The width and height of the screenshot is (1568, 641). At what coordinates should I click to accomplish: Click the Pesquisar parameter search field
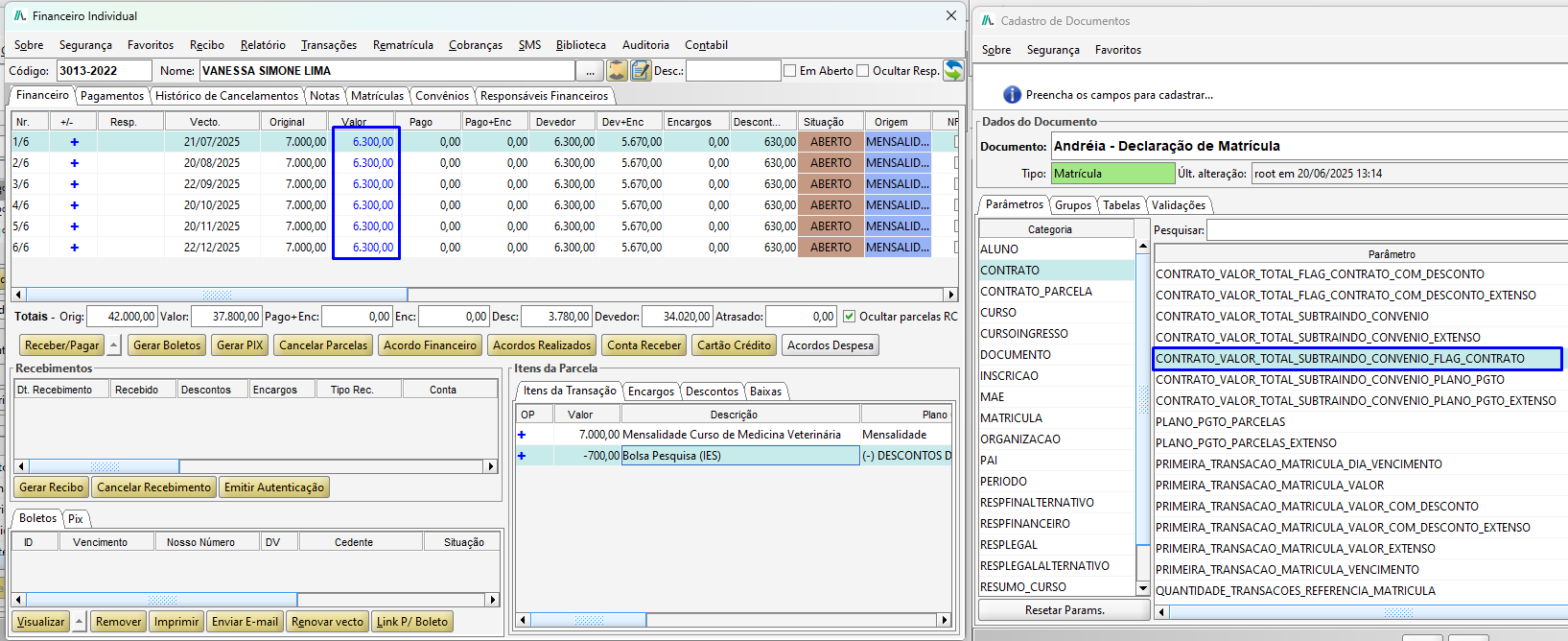pos(1386,230)
